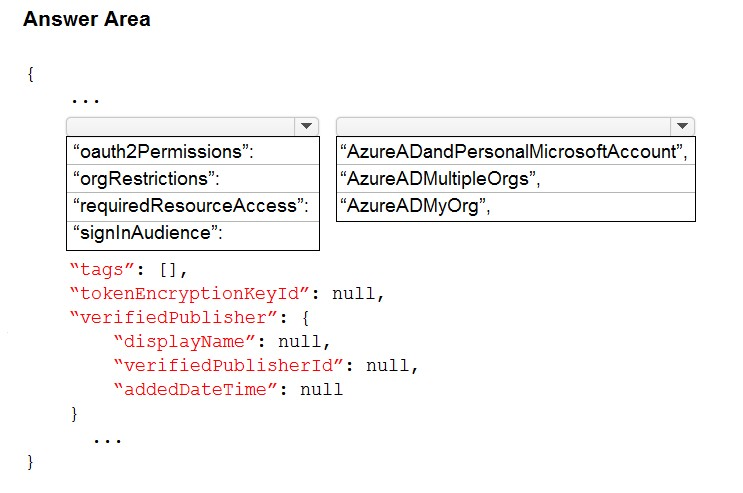Select the "AzureADMultipleOrgs" value

[516, 179]
